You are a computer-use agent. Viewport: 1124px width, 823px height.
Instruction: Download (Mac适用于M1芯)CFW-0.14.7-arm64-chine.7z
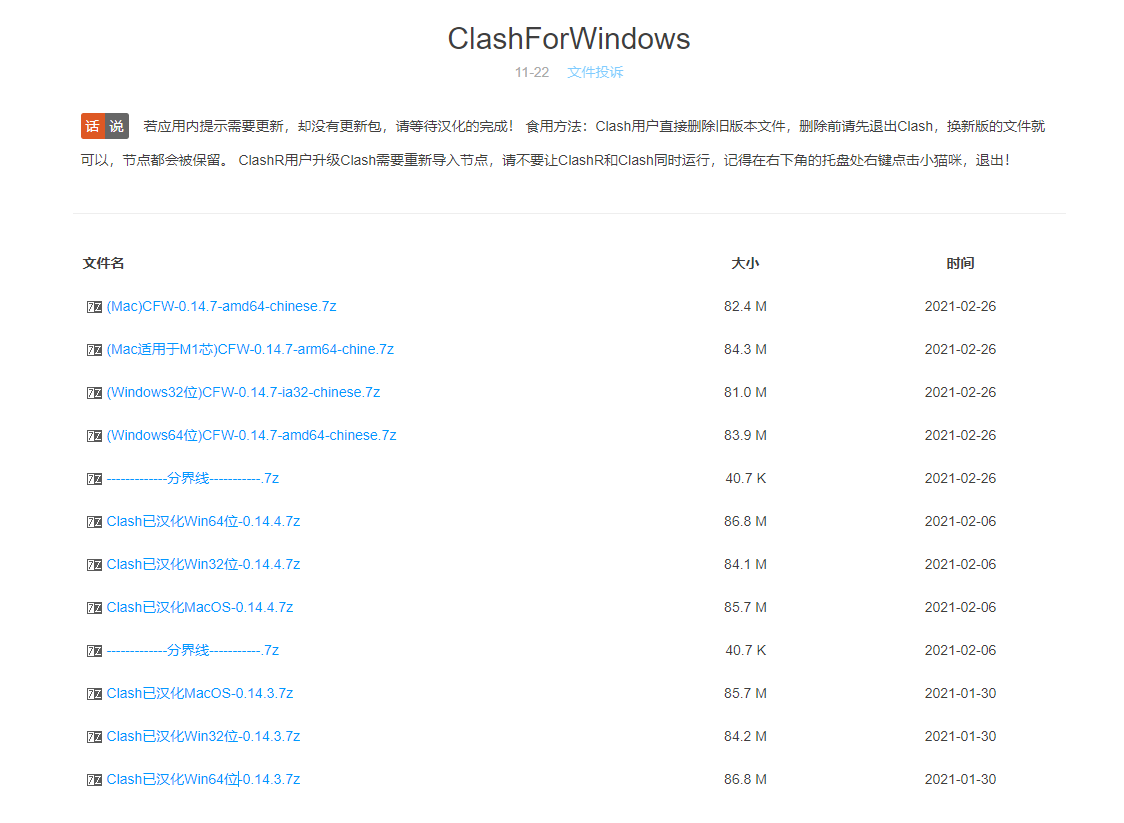[x=250, y=349]
